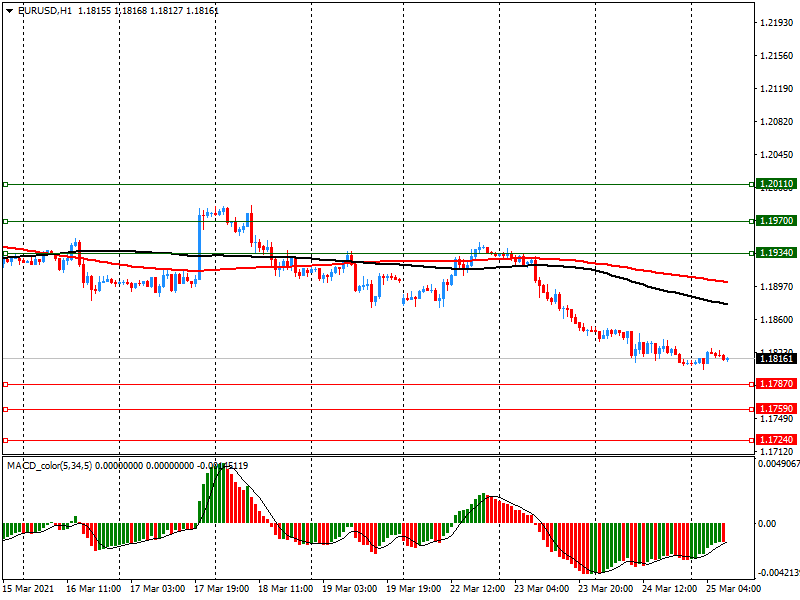Select the left handle of the 1.19340 line
The width and height of the screenshot is (800, 600).
5,253
